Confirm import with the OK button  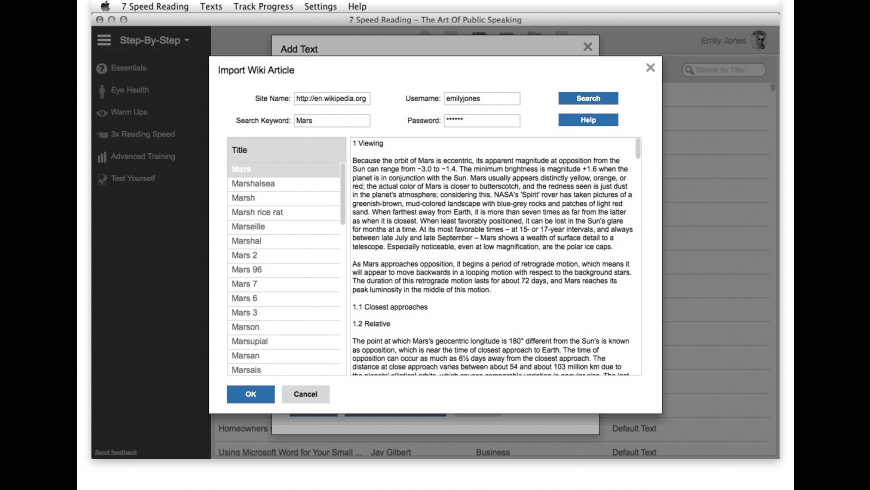click(251, 394)
